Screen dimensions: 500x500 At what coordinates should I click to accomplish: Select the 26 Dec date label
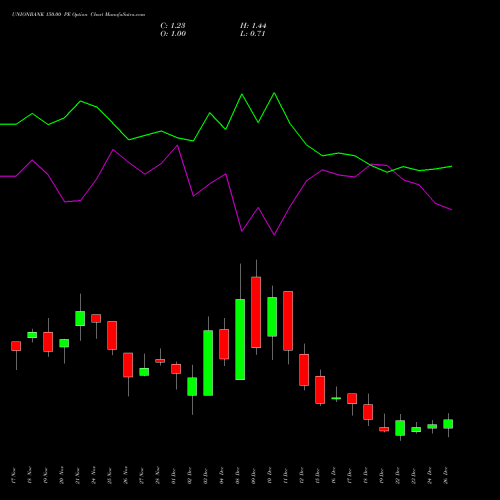point(446,475)
